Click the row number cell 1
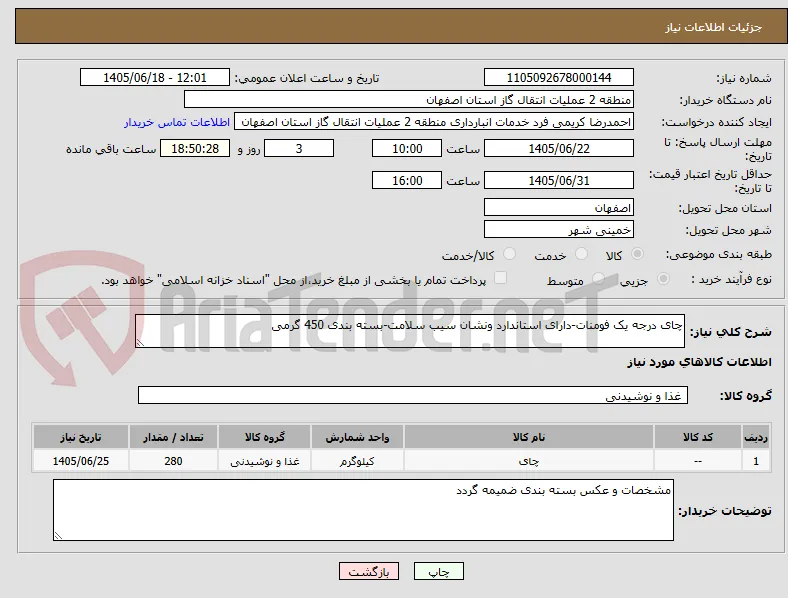Screen dimensions: 788x598 point(756,461)
